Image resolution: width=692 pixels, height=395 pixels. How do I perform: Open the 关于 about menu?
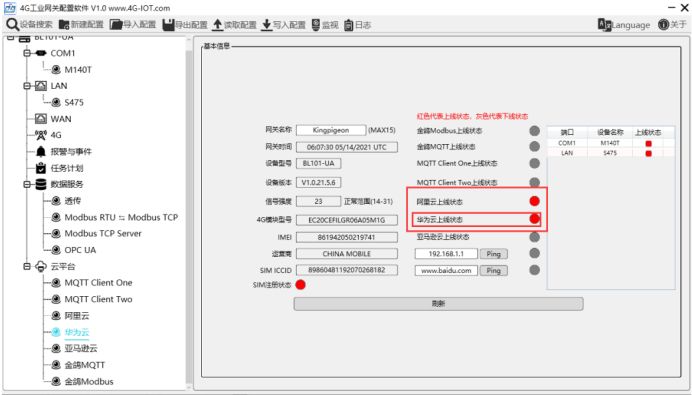[672, 25]
